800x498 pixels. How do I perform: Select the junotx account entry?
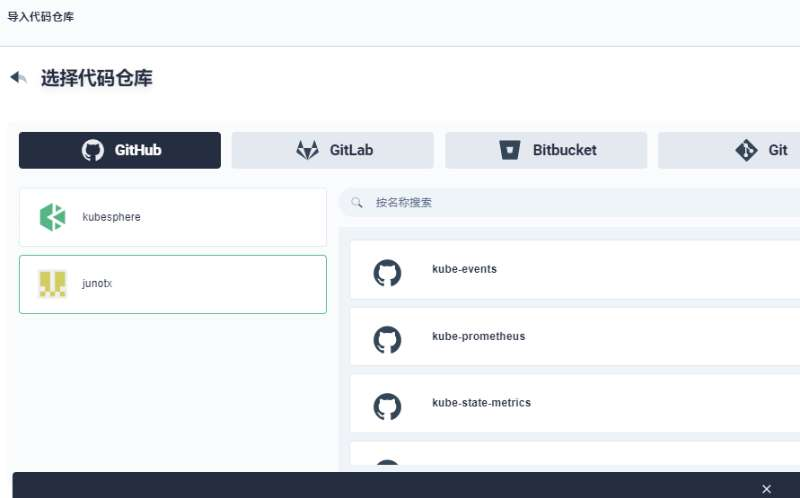click(173, 284)
